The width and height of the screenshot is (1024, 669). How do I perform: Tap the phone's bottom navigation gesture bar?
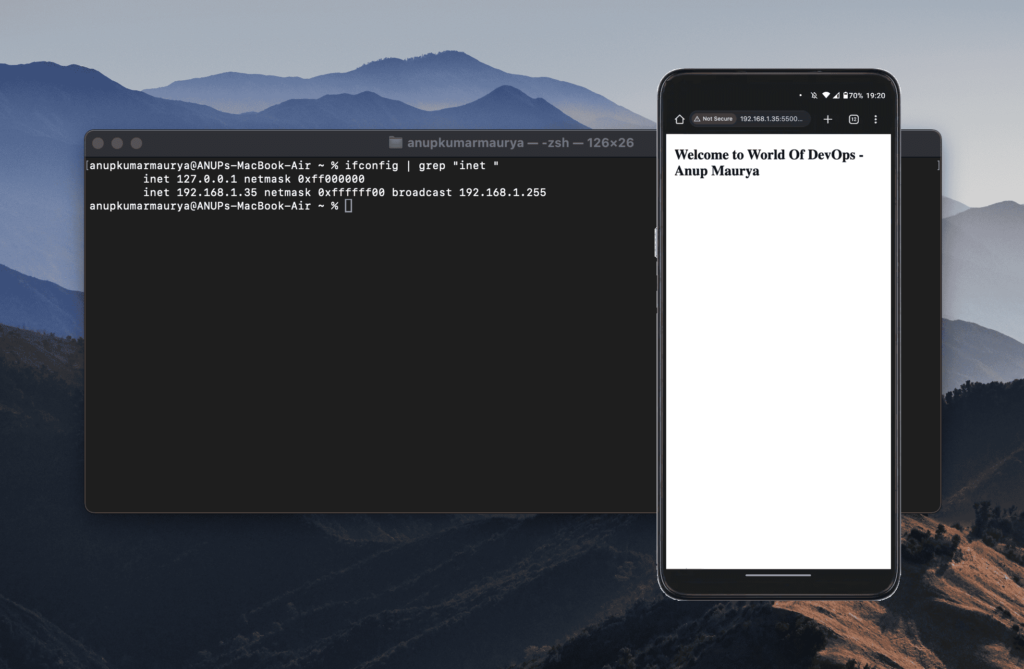[x=778, y=574]
